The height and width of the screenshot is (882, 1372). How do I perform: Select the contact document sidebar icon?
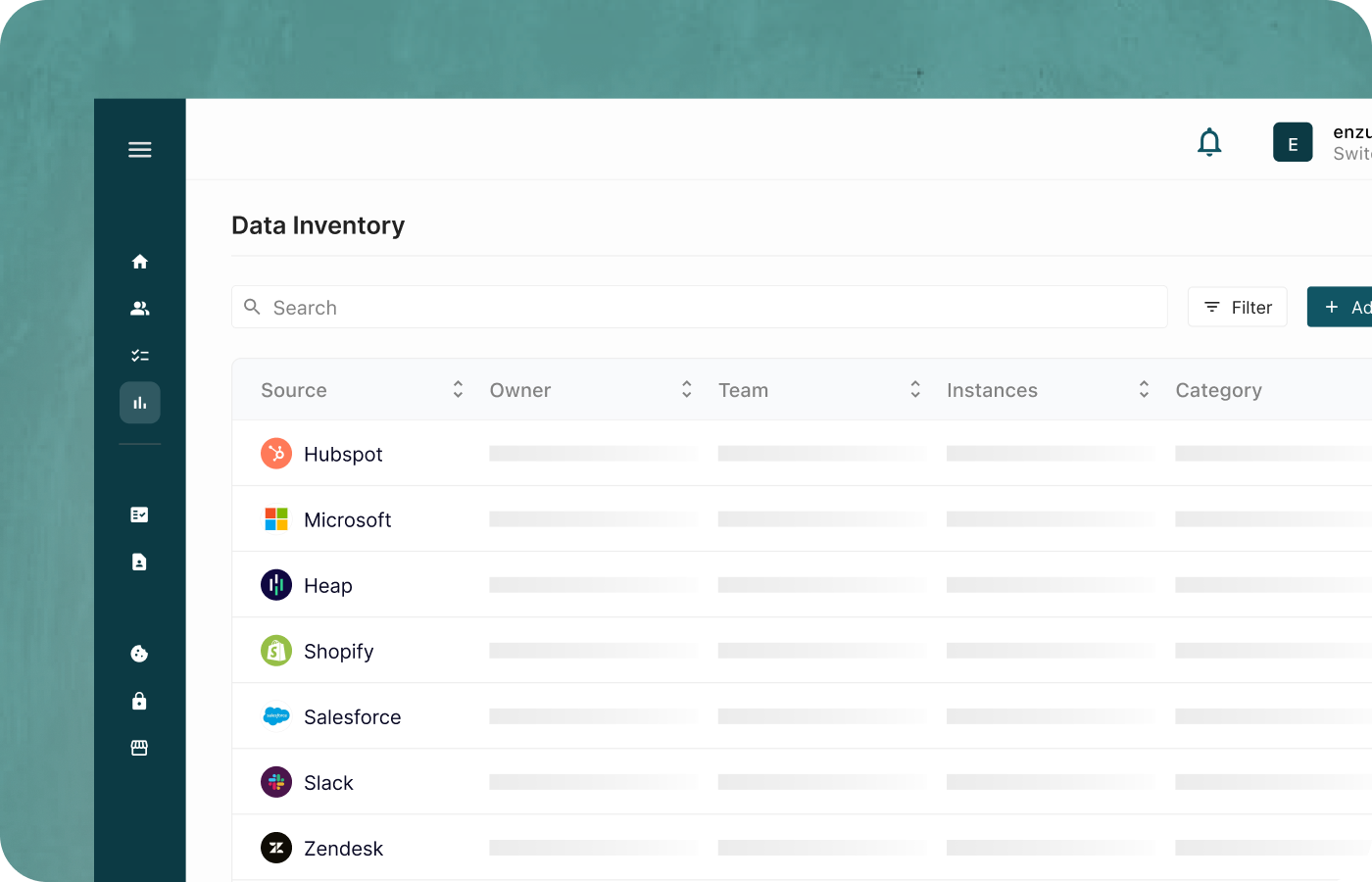139,562
